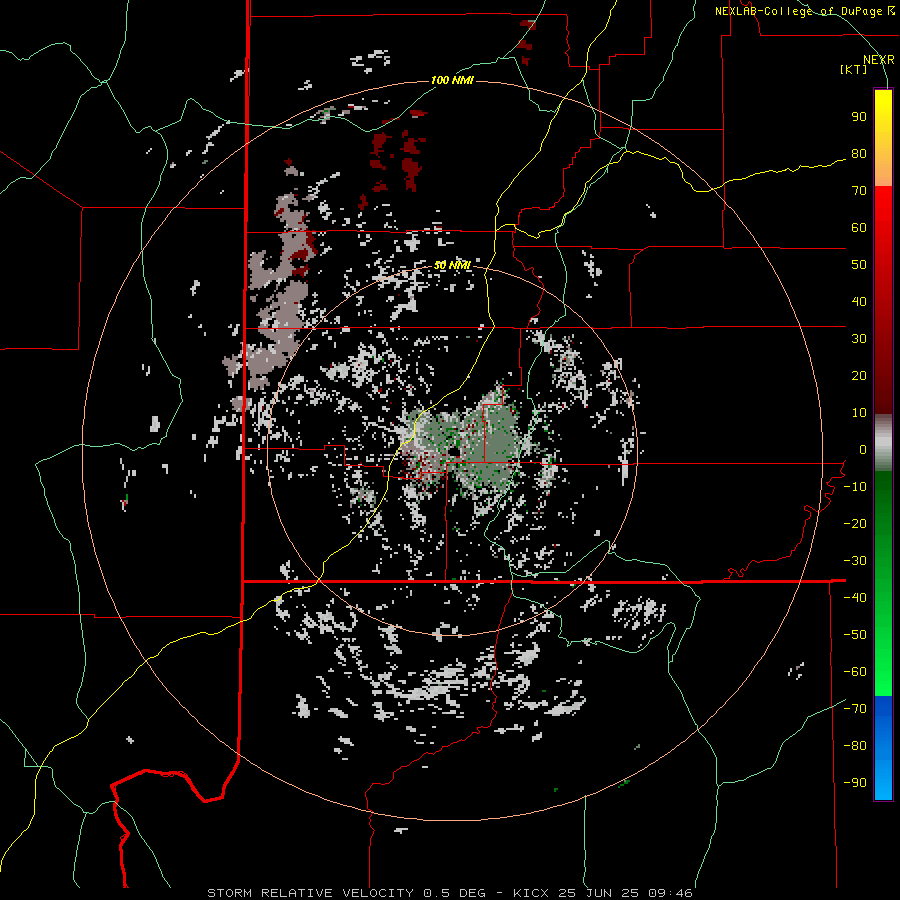This screenshot has height=900, width=900.
Task: Click the -40 value on the velocity scale
Action: [x=855, y=598]
